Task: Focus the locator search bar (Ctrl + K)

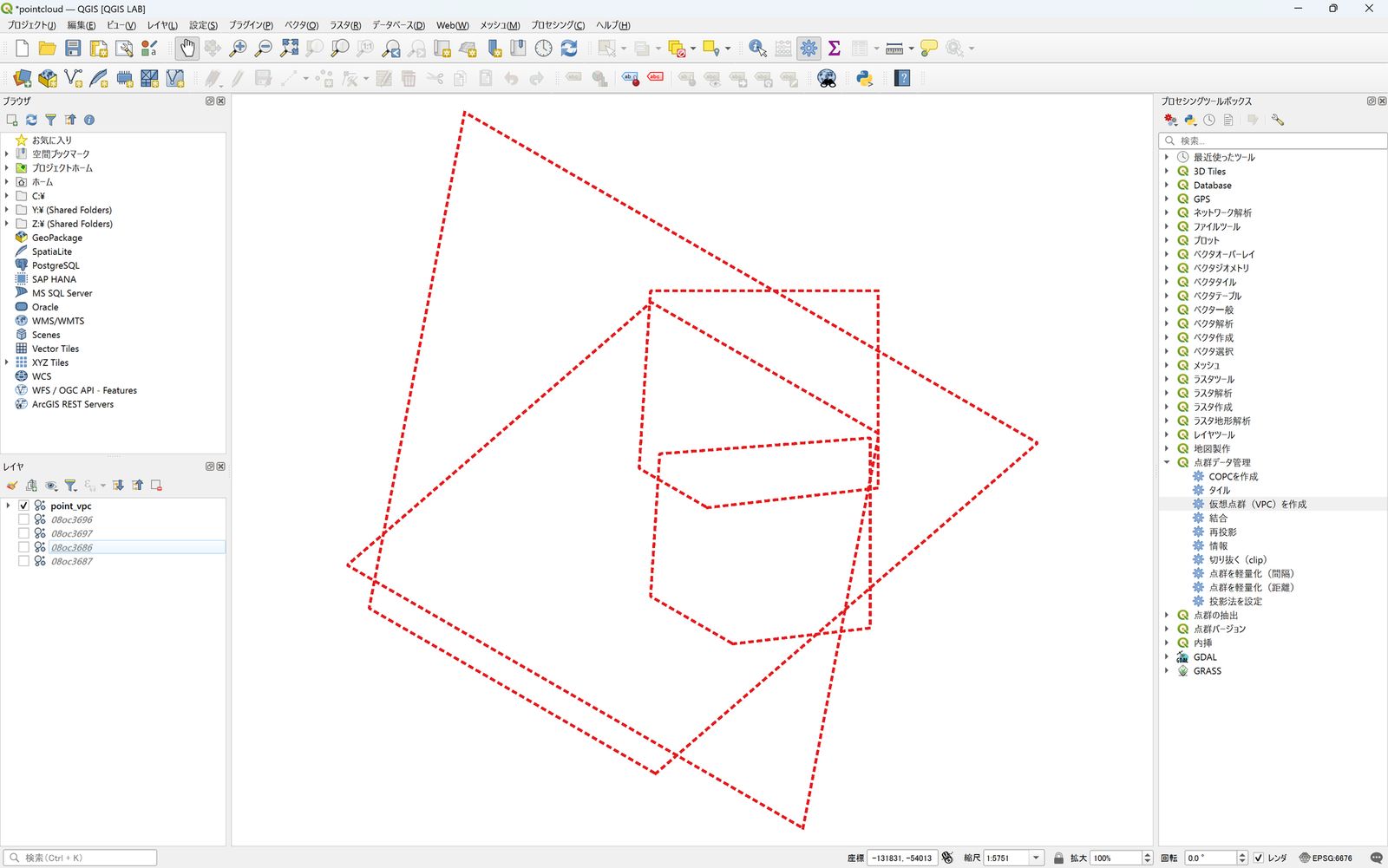Action: pyautogui.click(x=81, y=858)
